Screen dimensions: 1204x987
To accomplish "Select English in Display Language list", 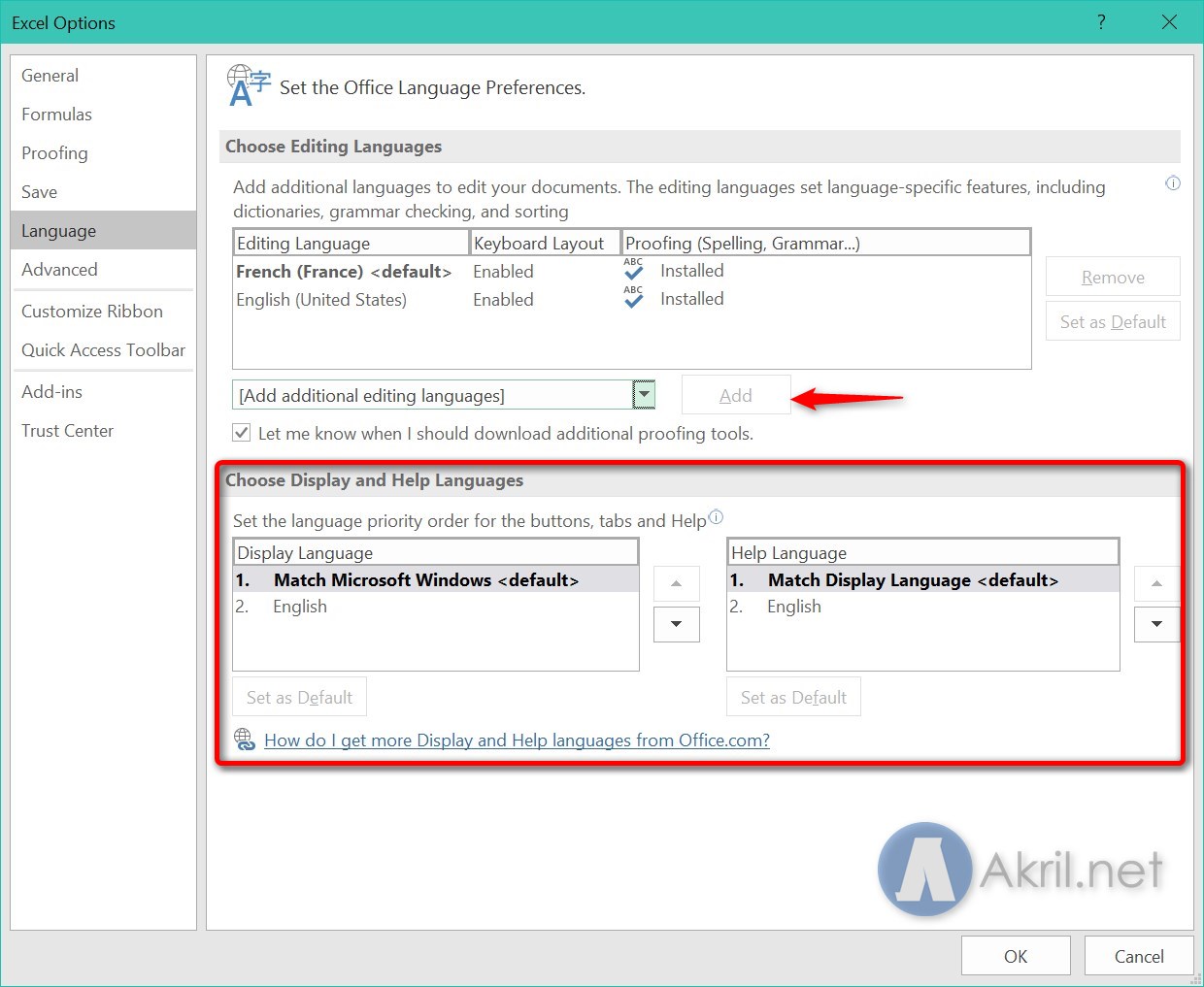I will pyautogui.click(x=436, y=607).
